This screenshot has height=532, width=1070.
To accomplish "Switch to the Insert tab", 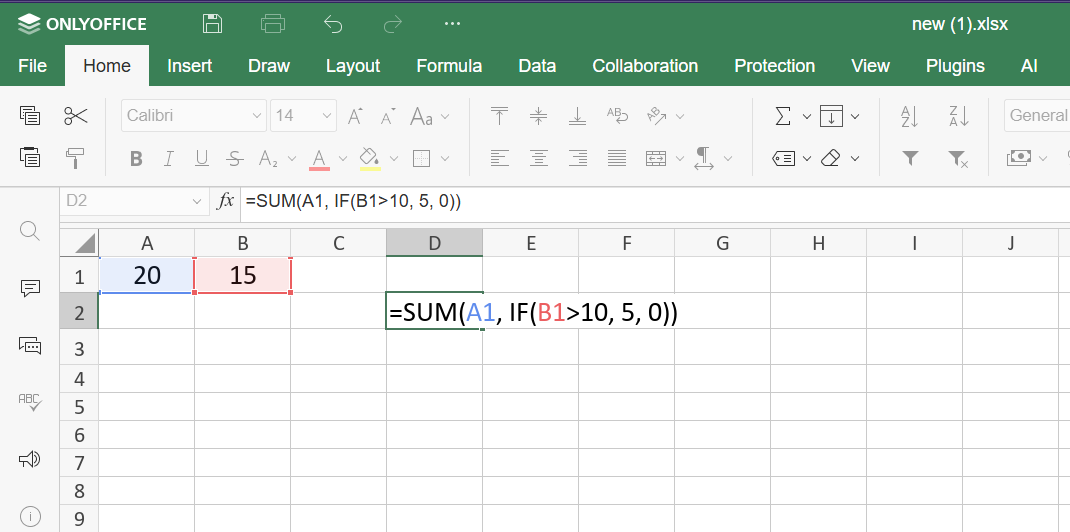I will click(190, 65).
